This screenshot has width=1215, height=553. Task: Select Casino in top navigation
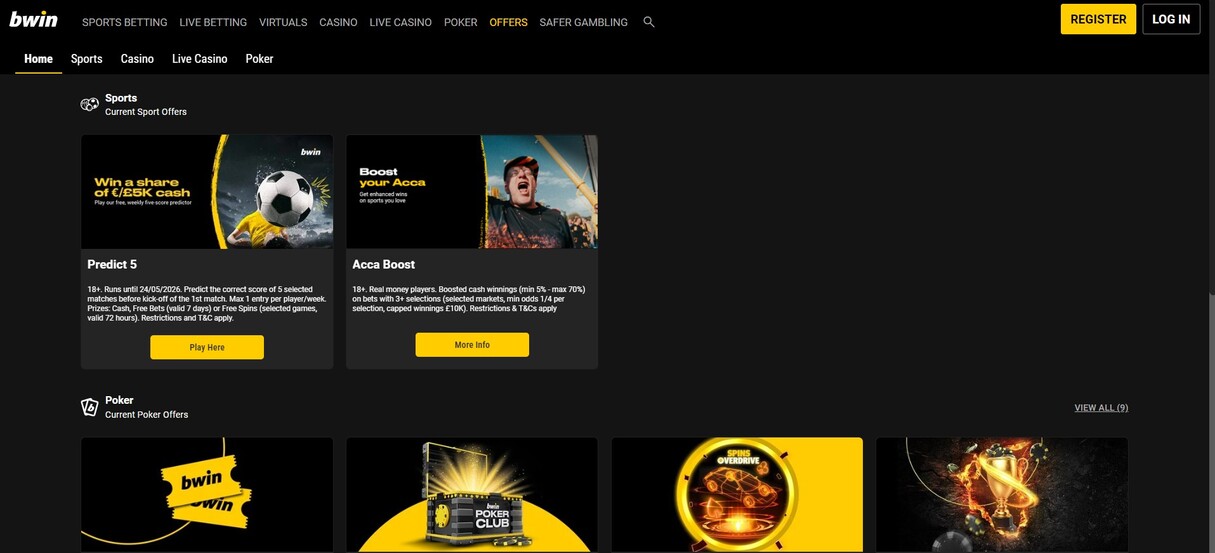pyautogui.click(x=338, y=22)
